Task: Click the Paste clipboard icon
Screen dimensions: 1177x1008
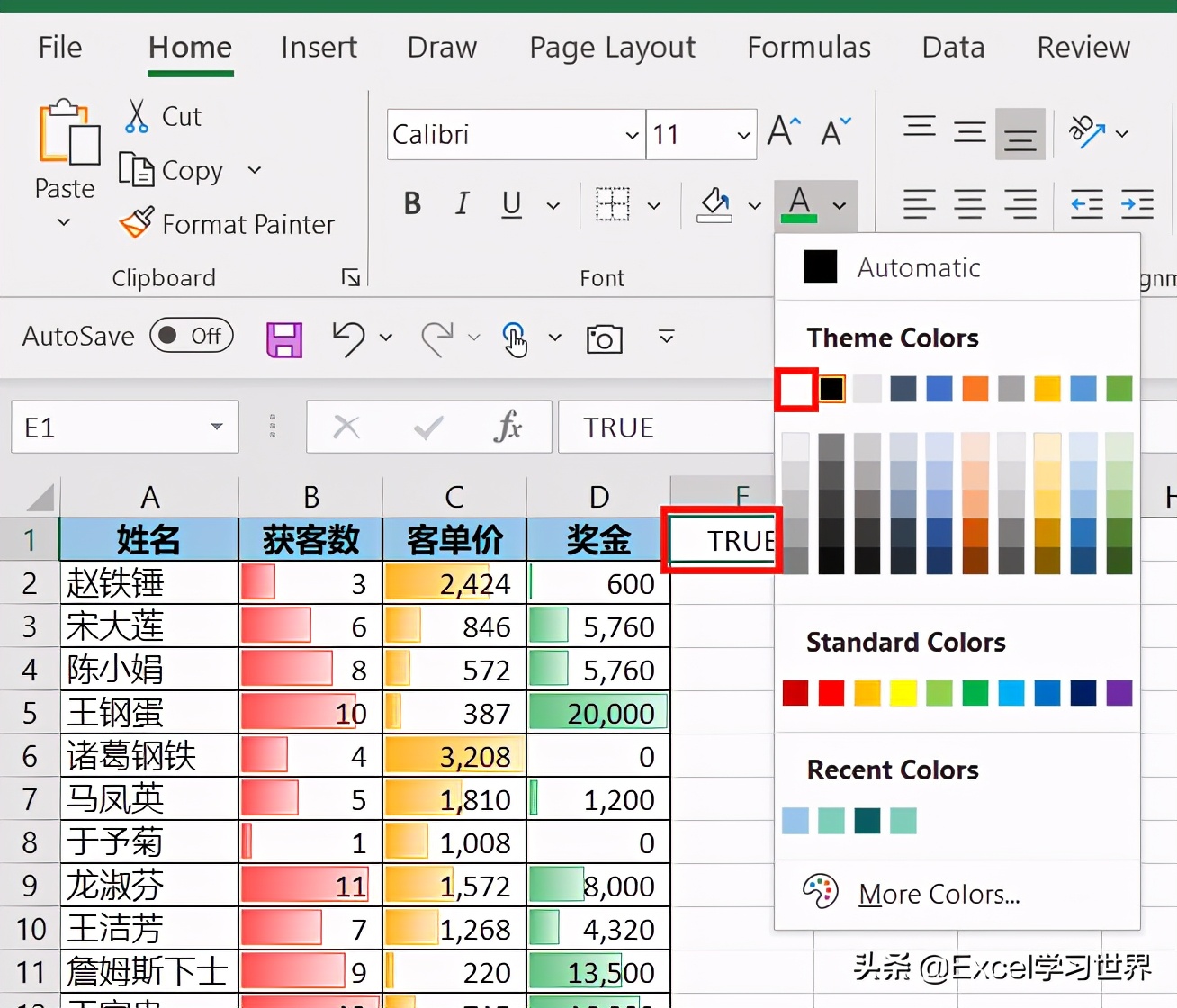Action: tap(67, 133)
